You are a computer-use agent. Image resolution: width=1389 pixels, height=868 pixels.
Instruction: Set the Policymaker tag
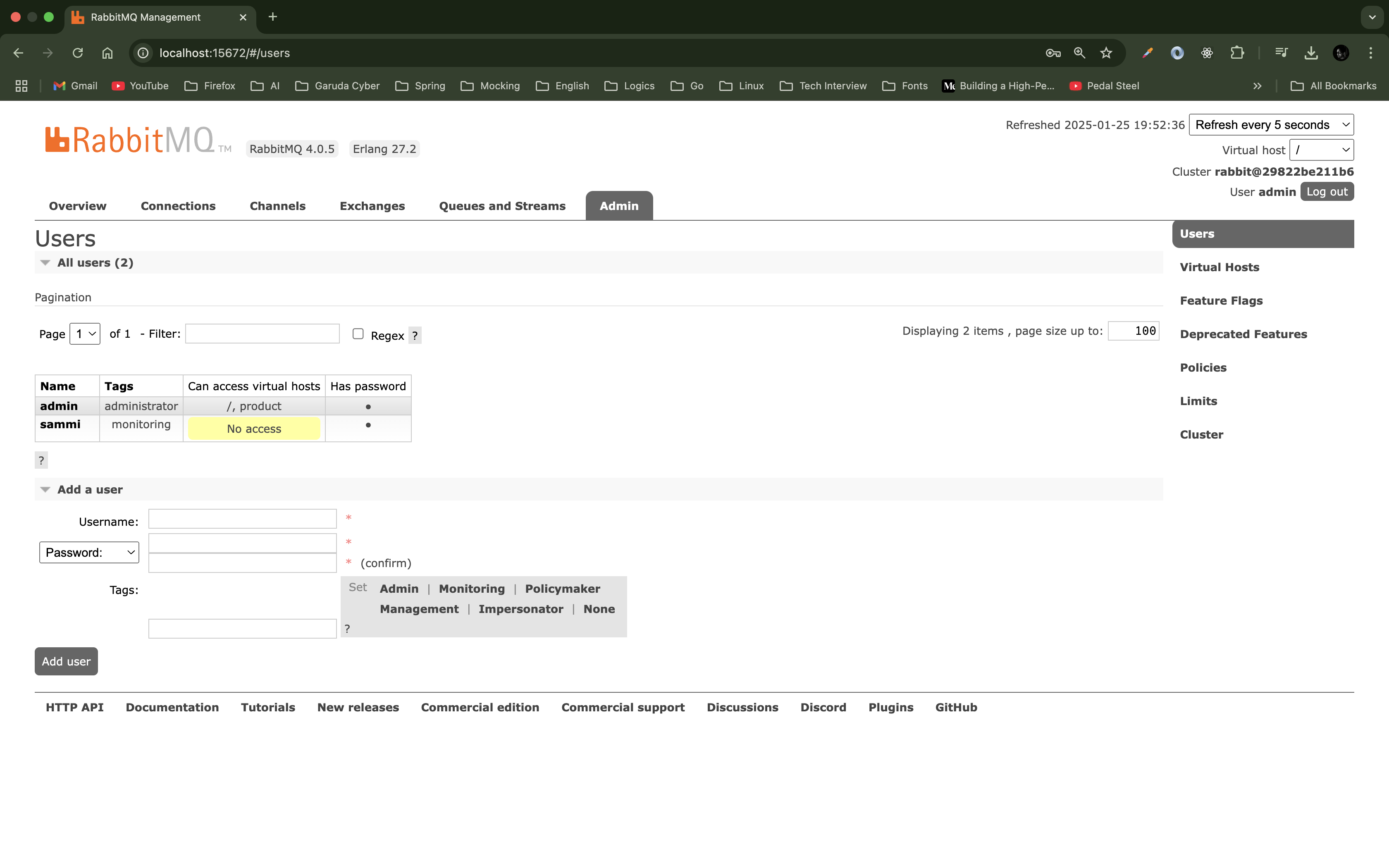(x=563, y=589)
